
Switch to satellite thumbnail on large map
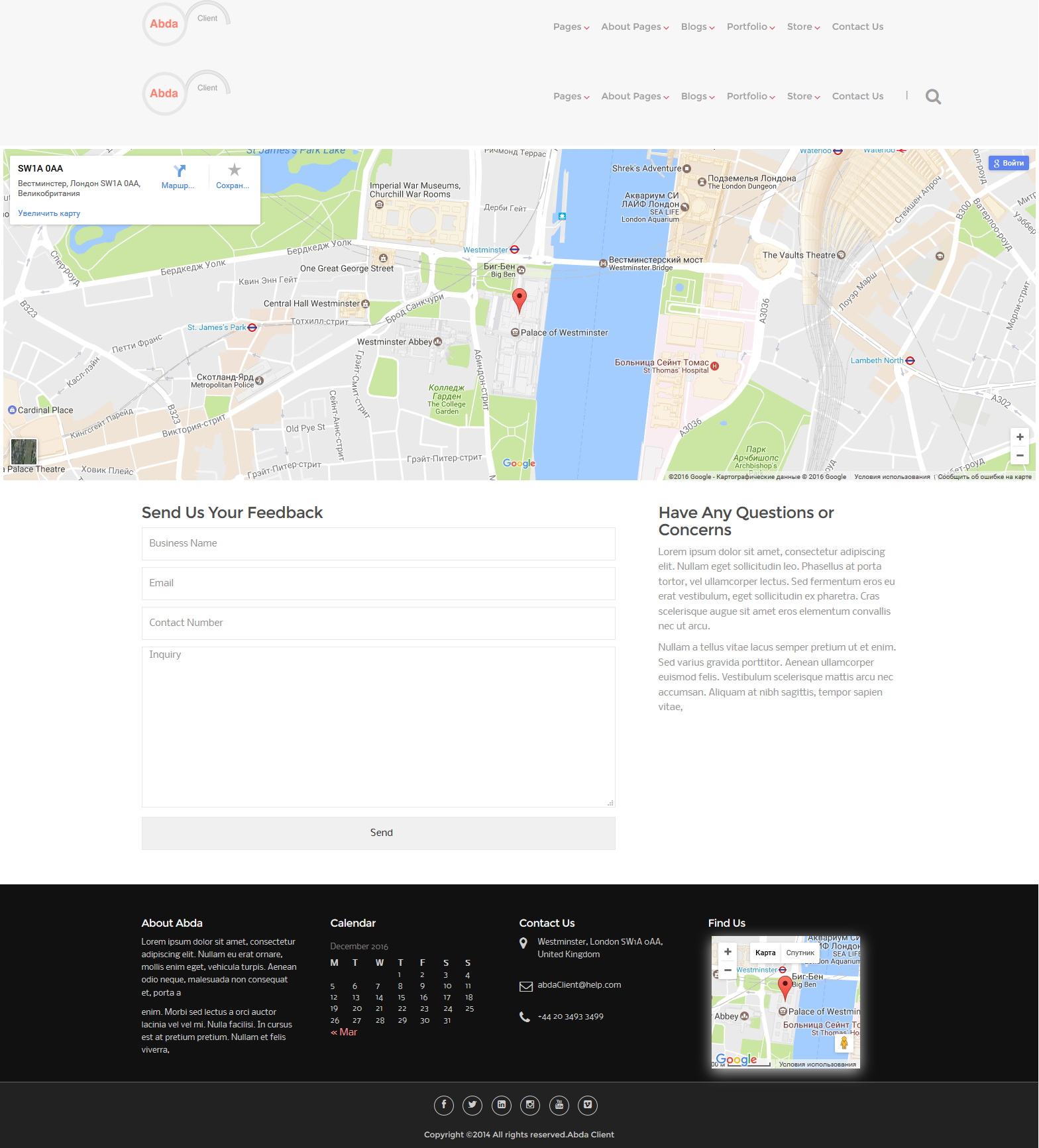pyautogui.click(x=24, y=452)
